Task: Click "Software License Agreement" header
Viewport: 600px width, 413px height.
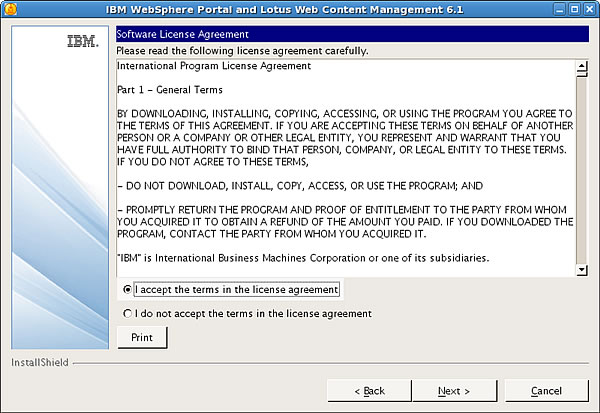Action: [x=352, y=34]
